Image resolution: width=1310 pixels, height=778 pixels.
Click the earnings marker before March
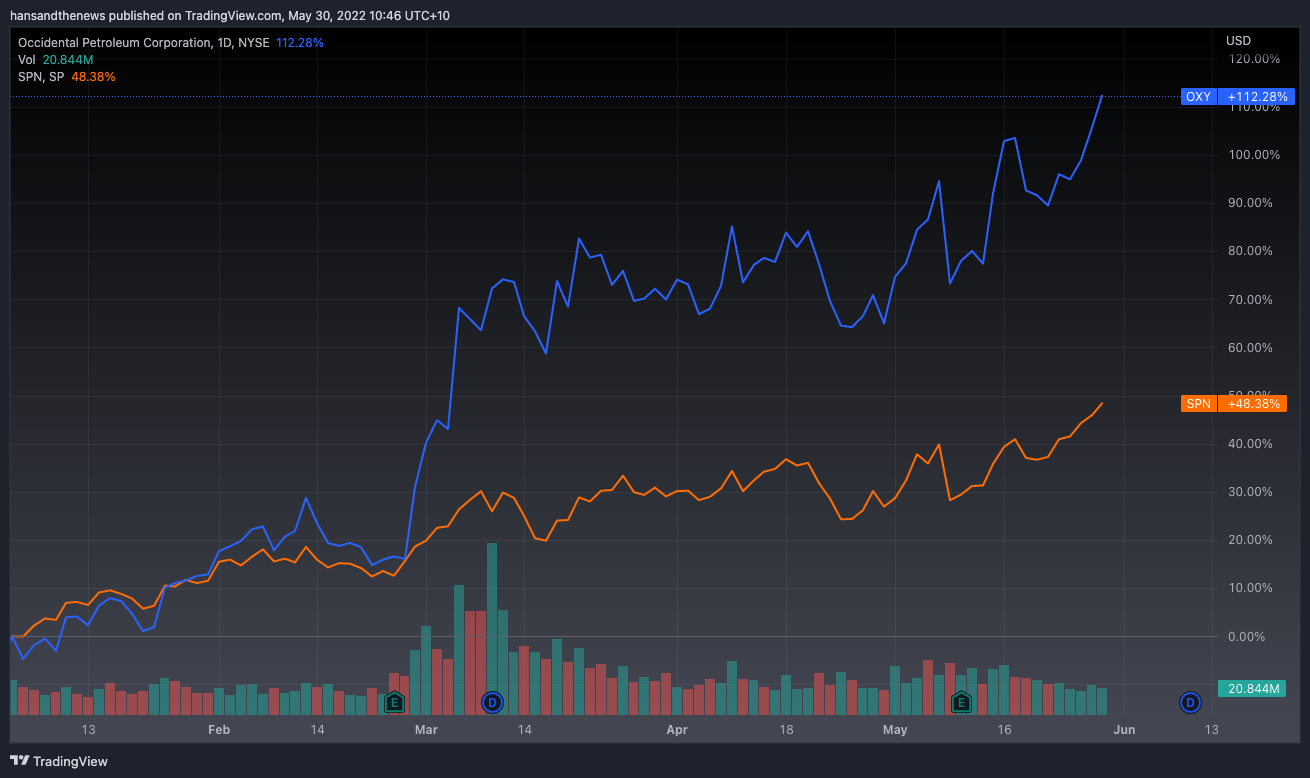[394, 702]
